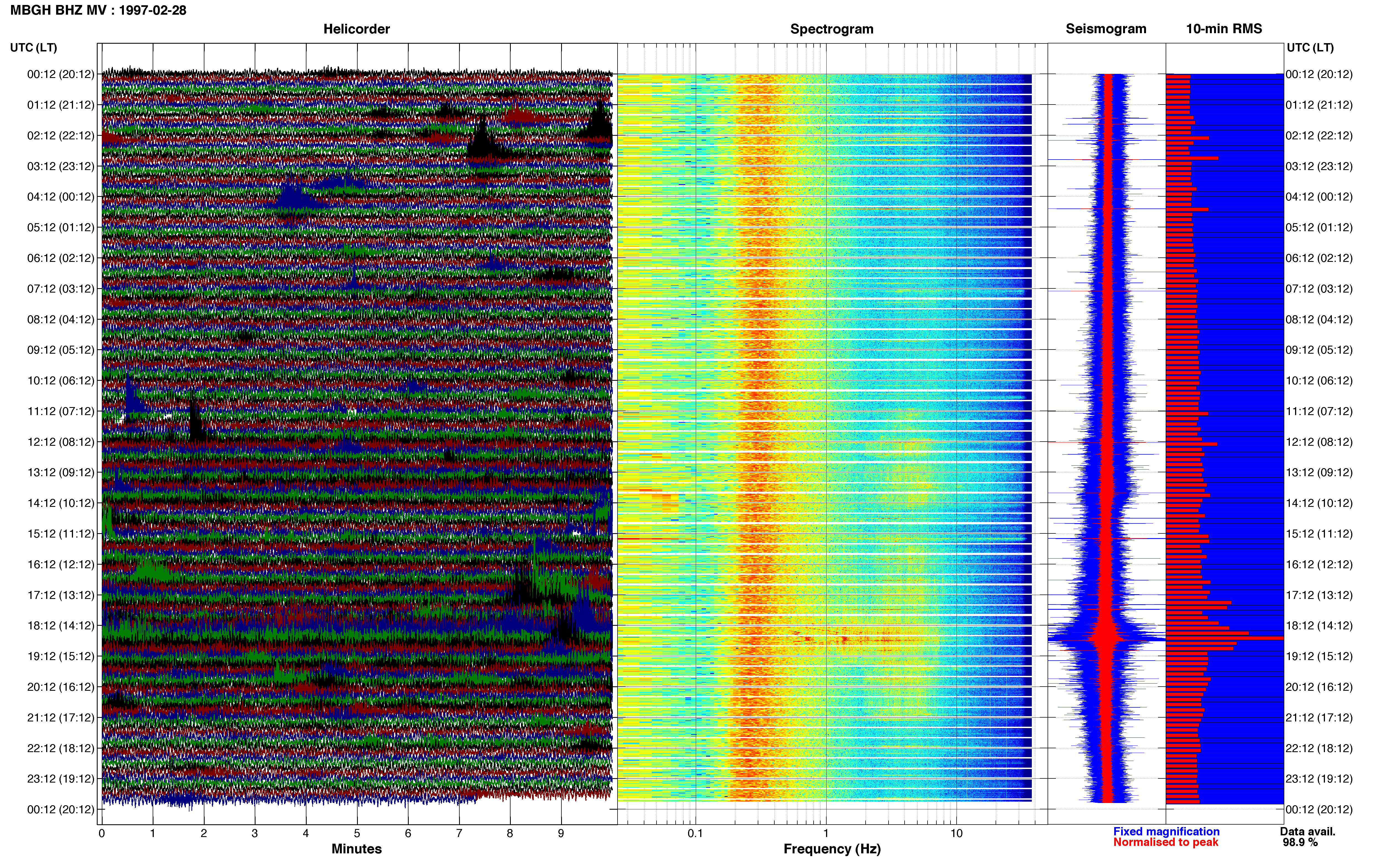1388x868 pixels.
Task: Click the left '01:12 (21:12)' time label
Action: (x=61, y=105)
